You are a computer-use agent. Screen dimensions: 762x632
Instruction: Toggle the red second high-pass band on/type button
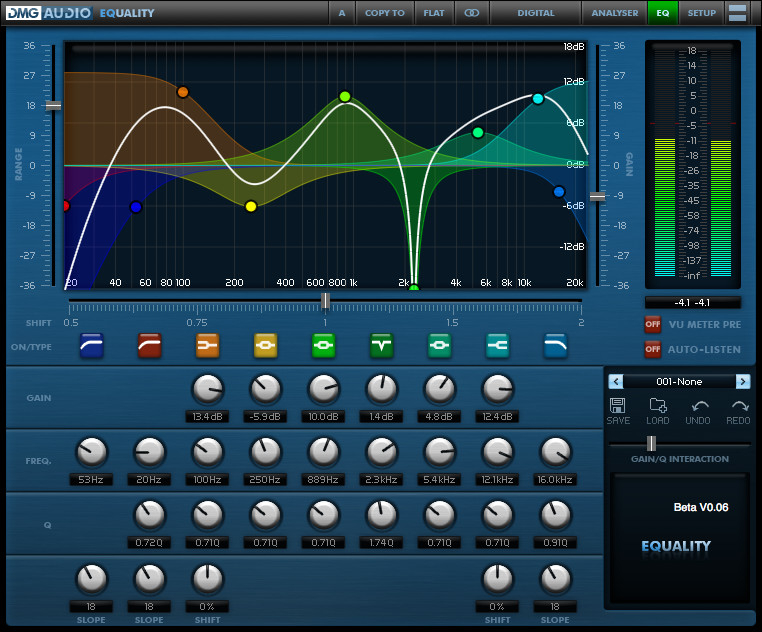pos(149,346)
